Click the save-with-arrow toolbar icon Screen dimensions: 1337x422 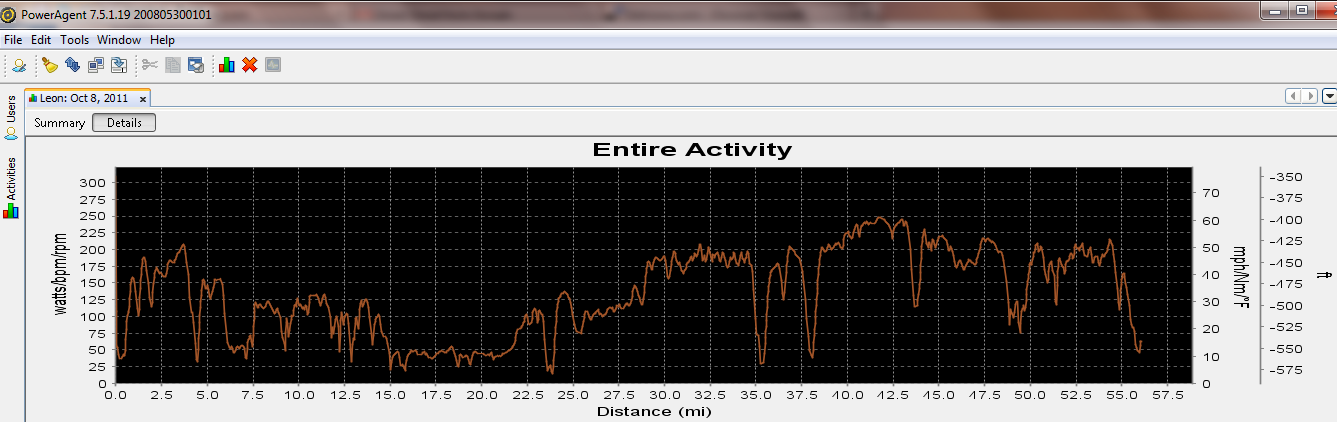[x=119, y=65]
